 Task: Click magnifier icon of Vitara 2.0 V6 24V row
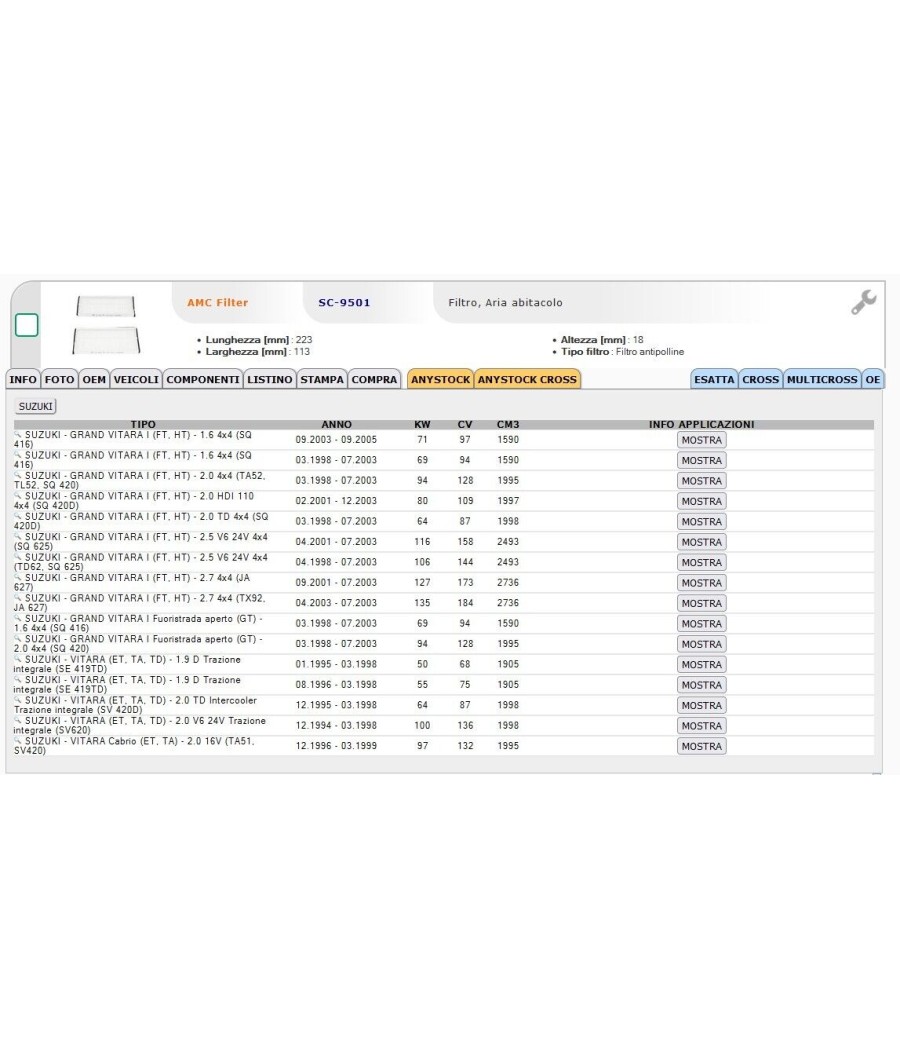tap(18, 721)
